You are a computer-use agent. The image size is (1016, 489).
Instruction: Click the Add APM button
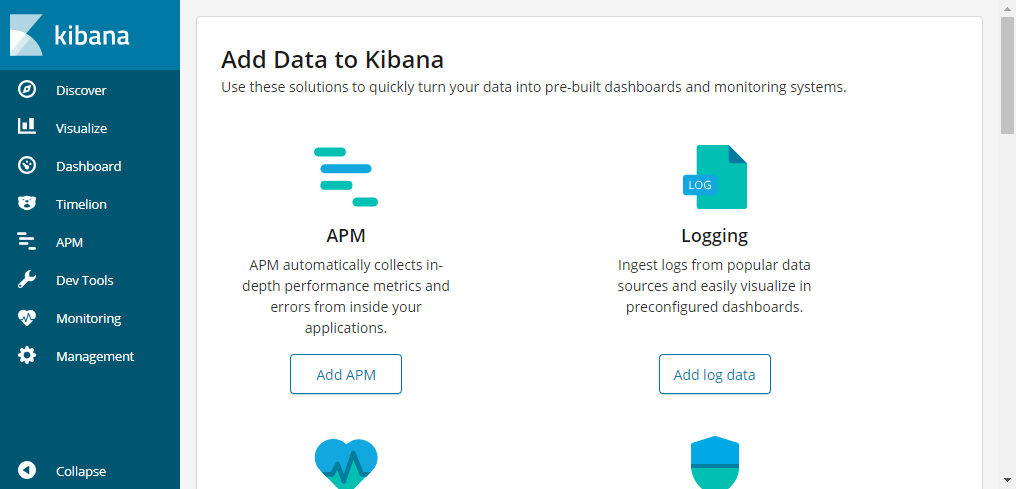coord(346,374)
